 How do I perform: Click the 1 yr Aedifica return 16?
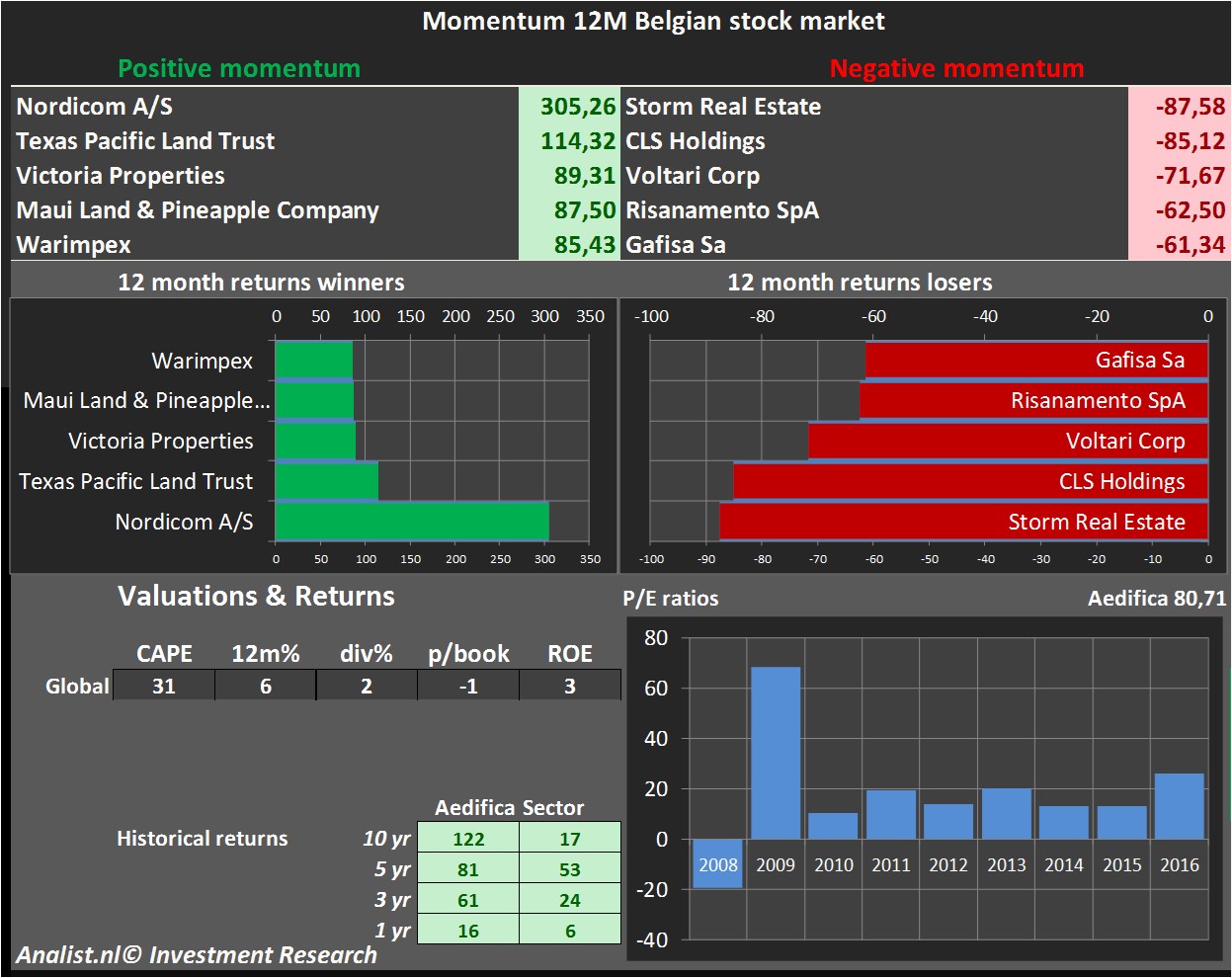(x=468, y=931)
